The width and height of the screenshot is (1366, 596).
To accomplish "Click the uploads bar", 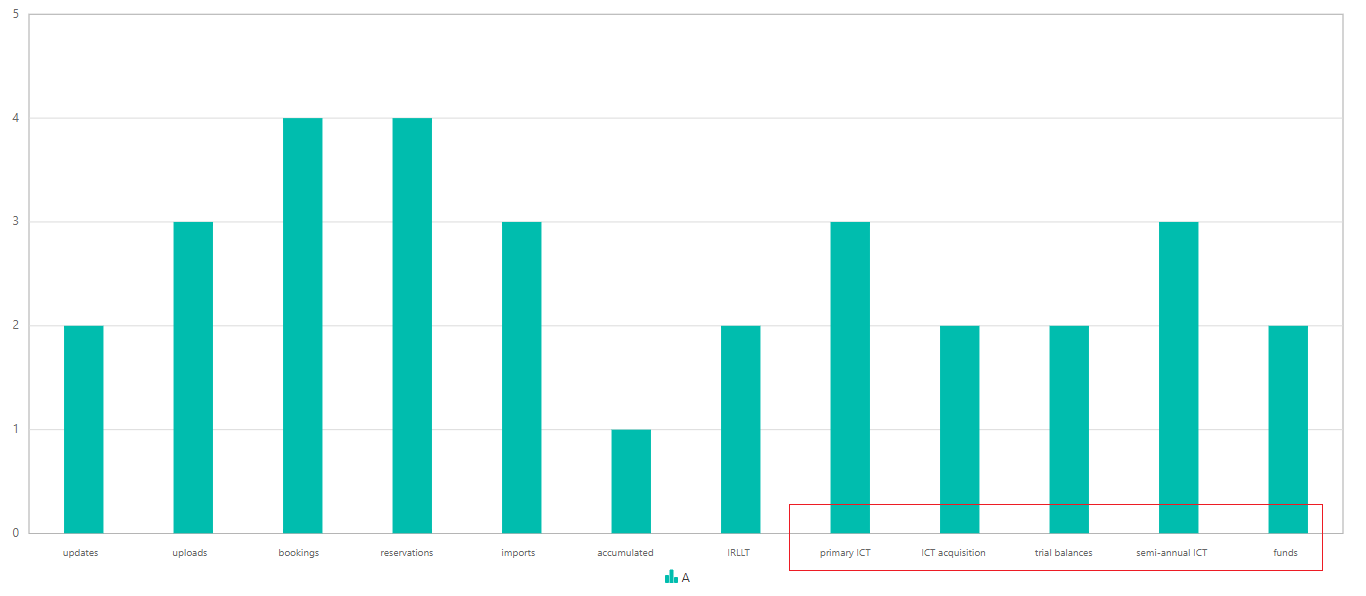I will tap(193, 377).
